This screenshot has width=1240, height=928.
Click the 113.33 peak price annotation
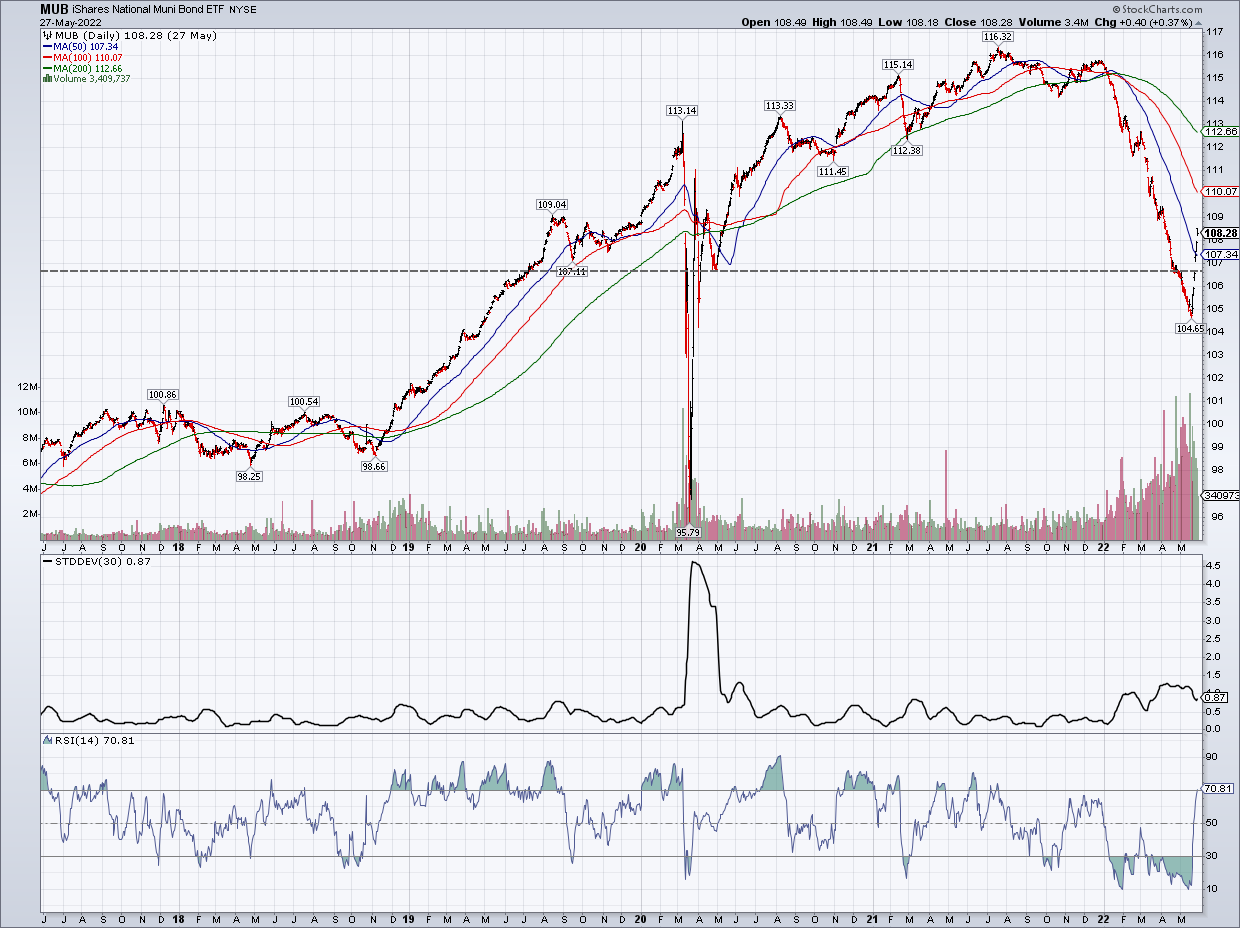[x=779, y=105]
